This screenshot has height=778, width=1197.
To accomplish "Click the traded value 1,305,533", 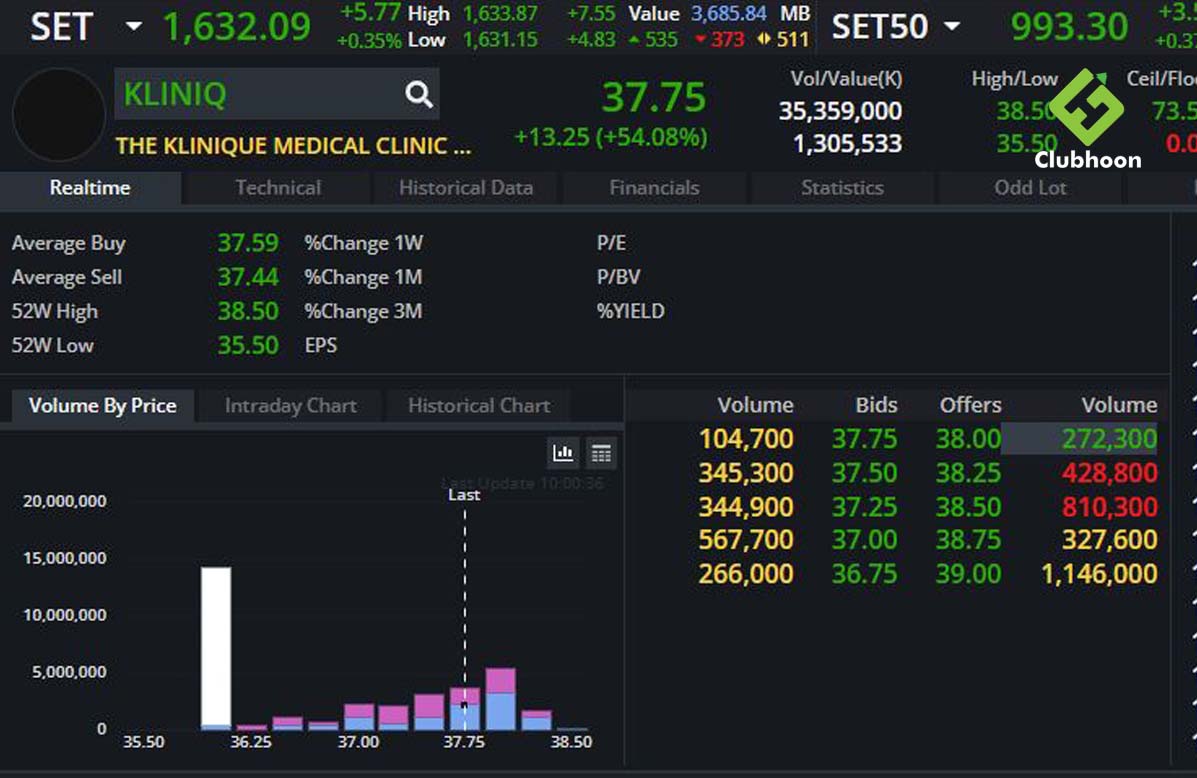I will (x=847, y=144).
